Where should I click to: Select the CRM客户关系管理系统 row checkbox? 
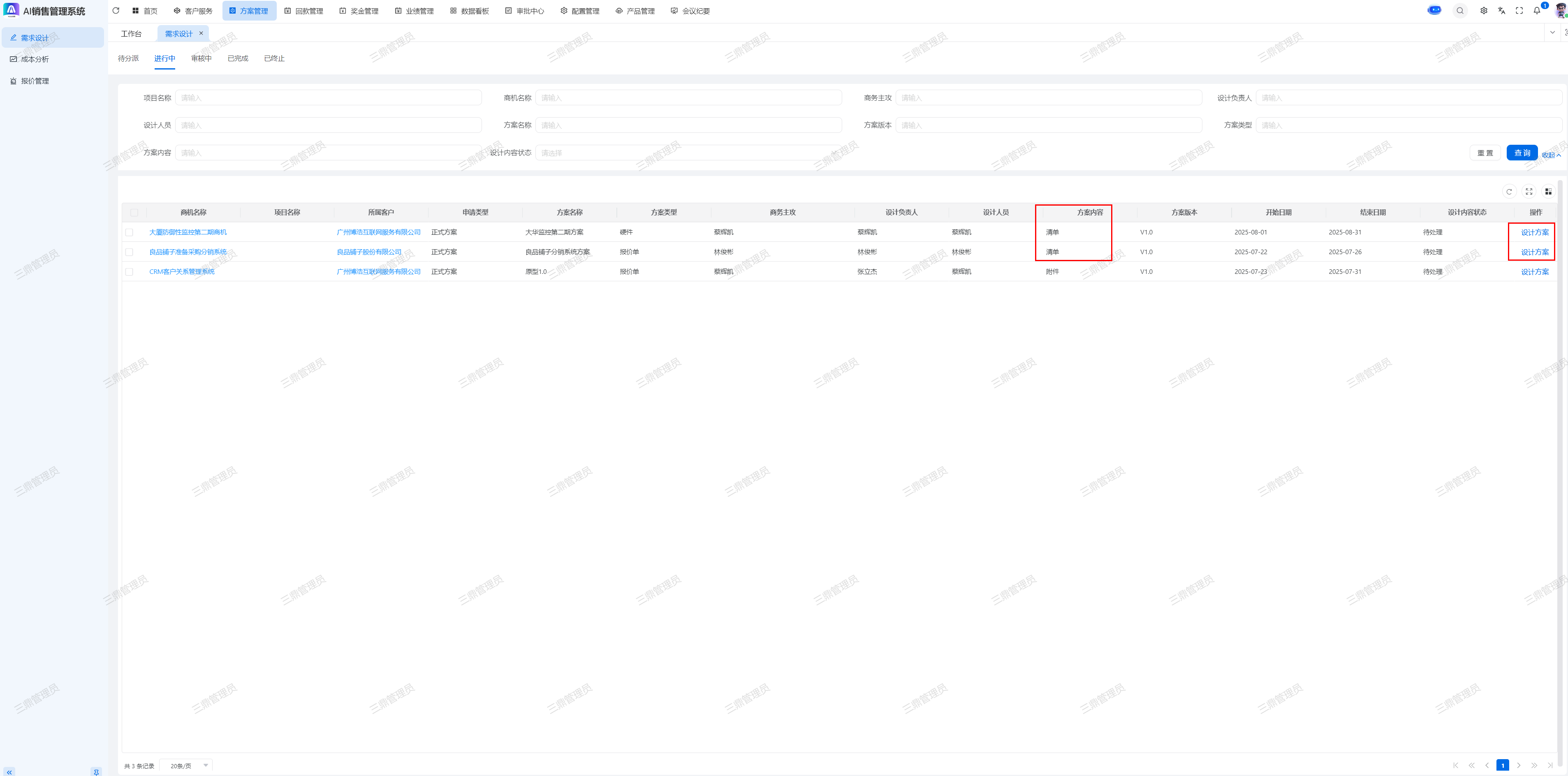click(129, 272)
